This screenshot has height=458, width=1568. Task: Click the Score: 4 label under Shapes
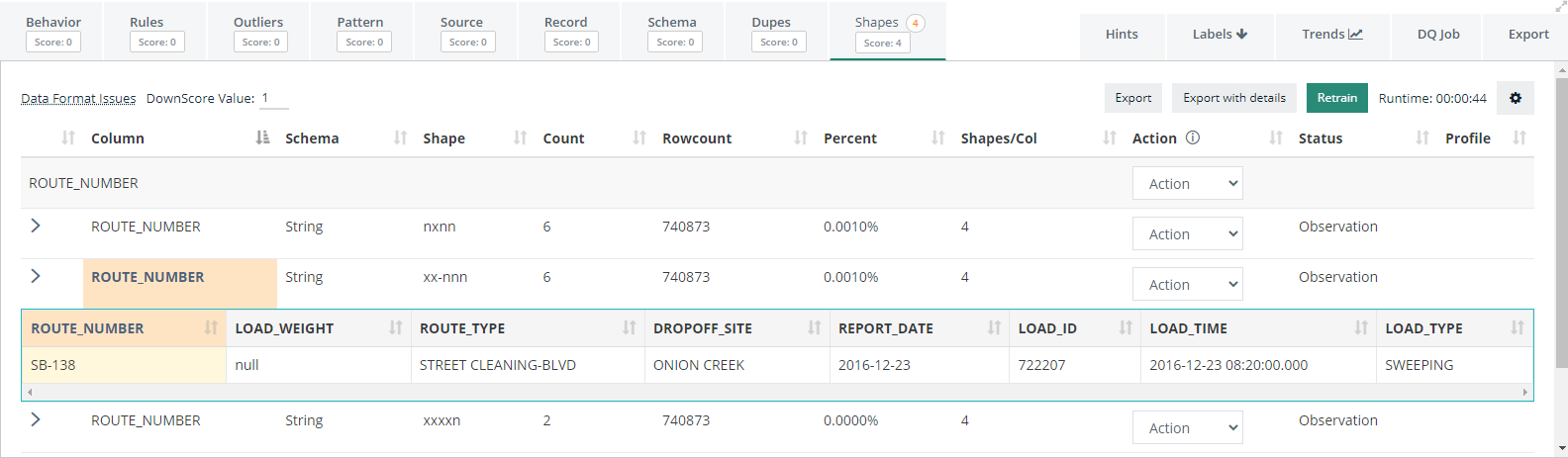882,43
